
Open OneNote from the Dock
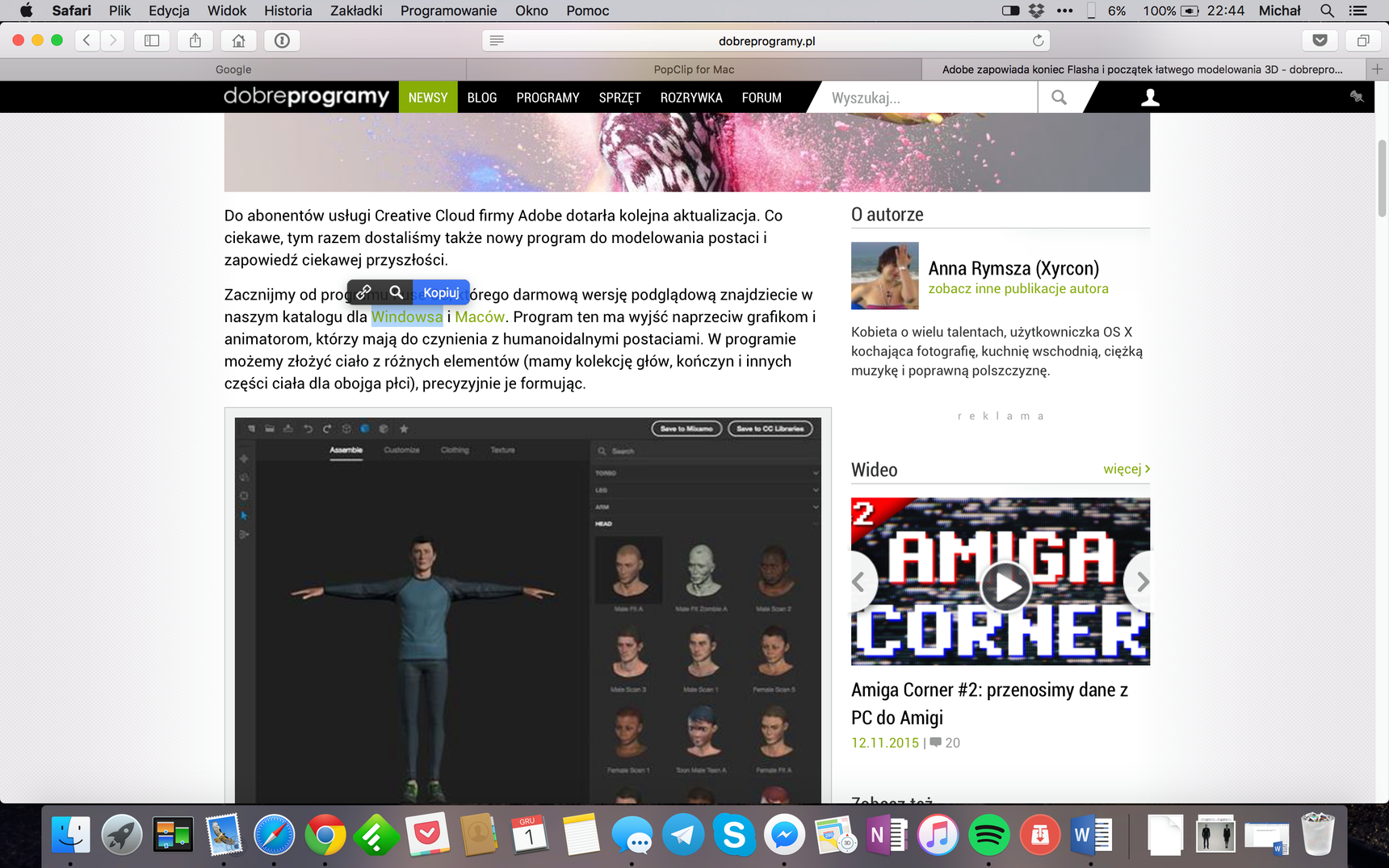pos(887,835)
